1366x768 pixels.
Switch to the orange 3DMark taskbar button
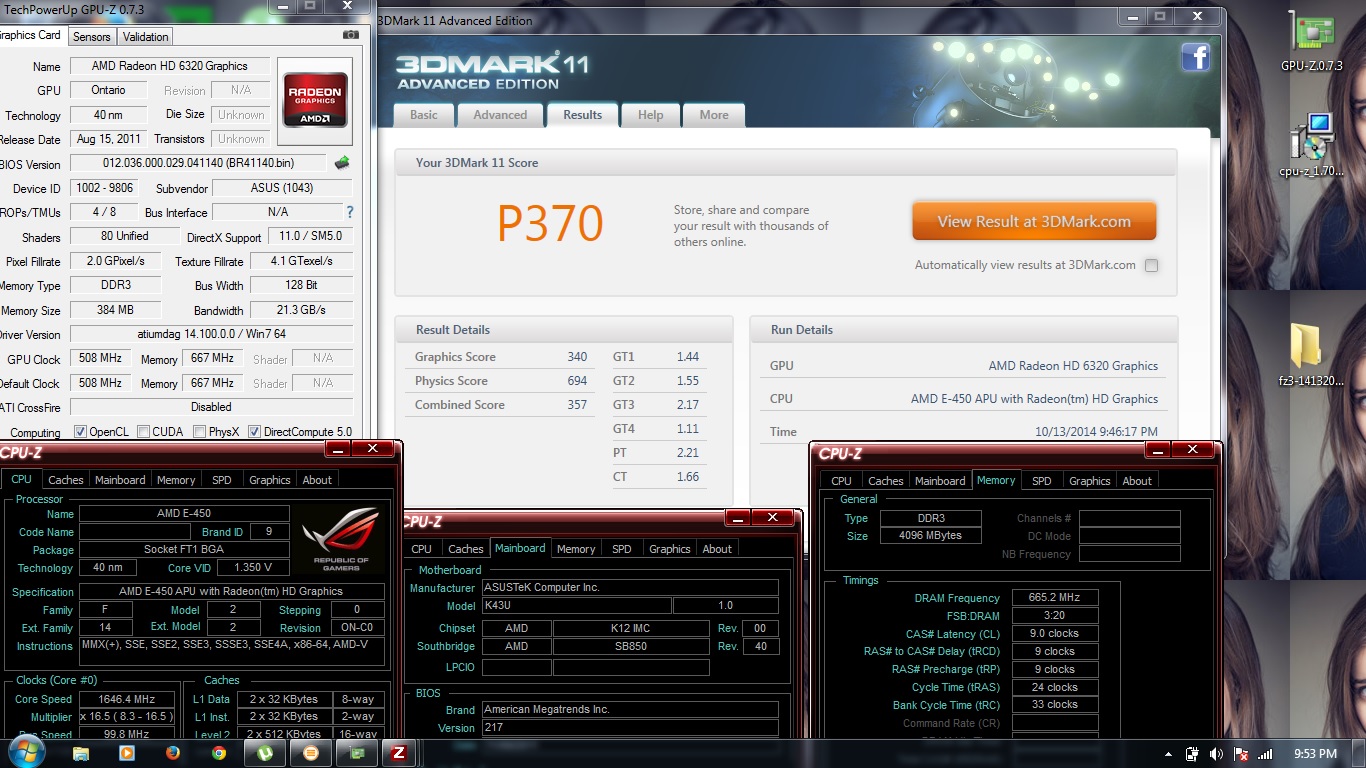pos(311,753)
